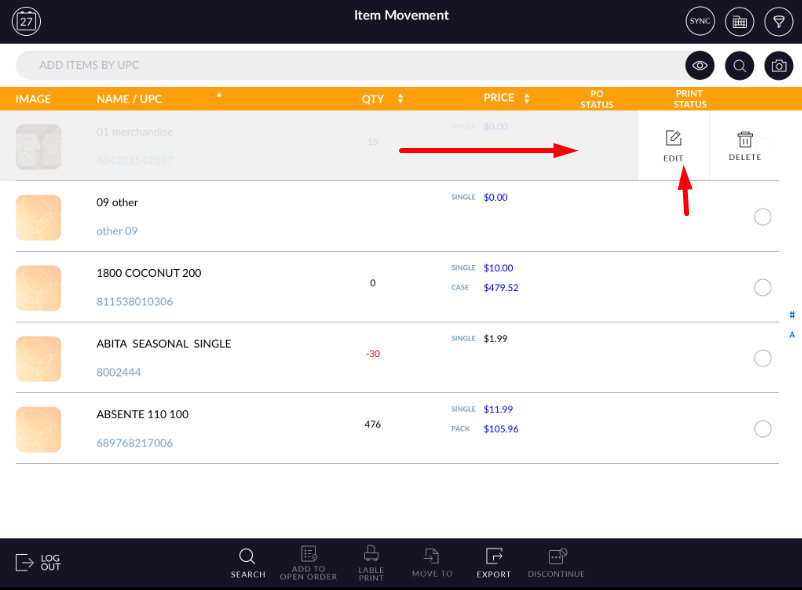
Task: Select radio button for ABITA SEASONAL SINGLE
Action: point(762,358)
